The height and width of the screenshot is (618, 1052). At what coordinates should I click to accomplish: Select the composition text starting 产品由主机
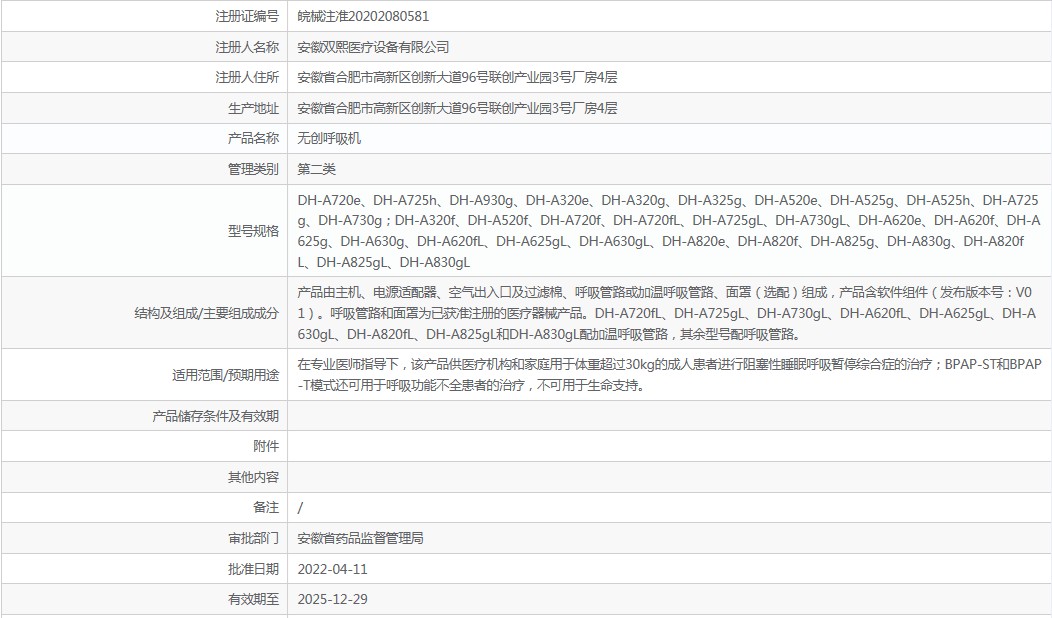667,313
